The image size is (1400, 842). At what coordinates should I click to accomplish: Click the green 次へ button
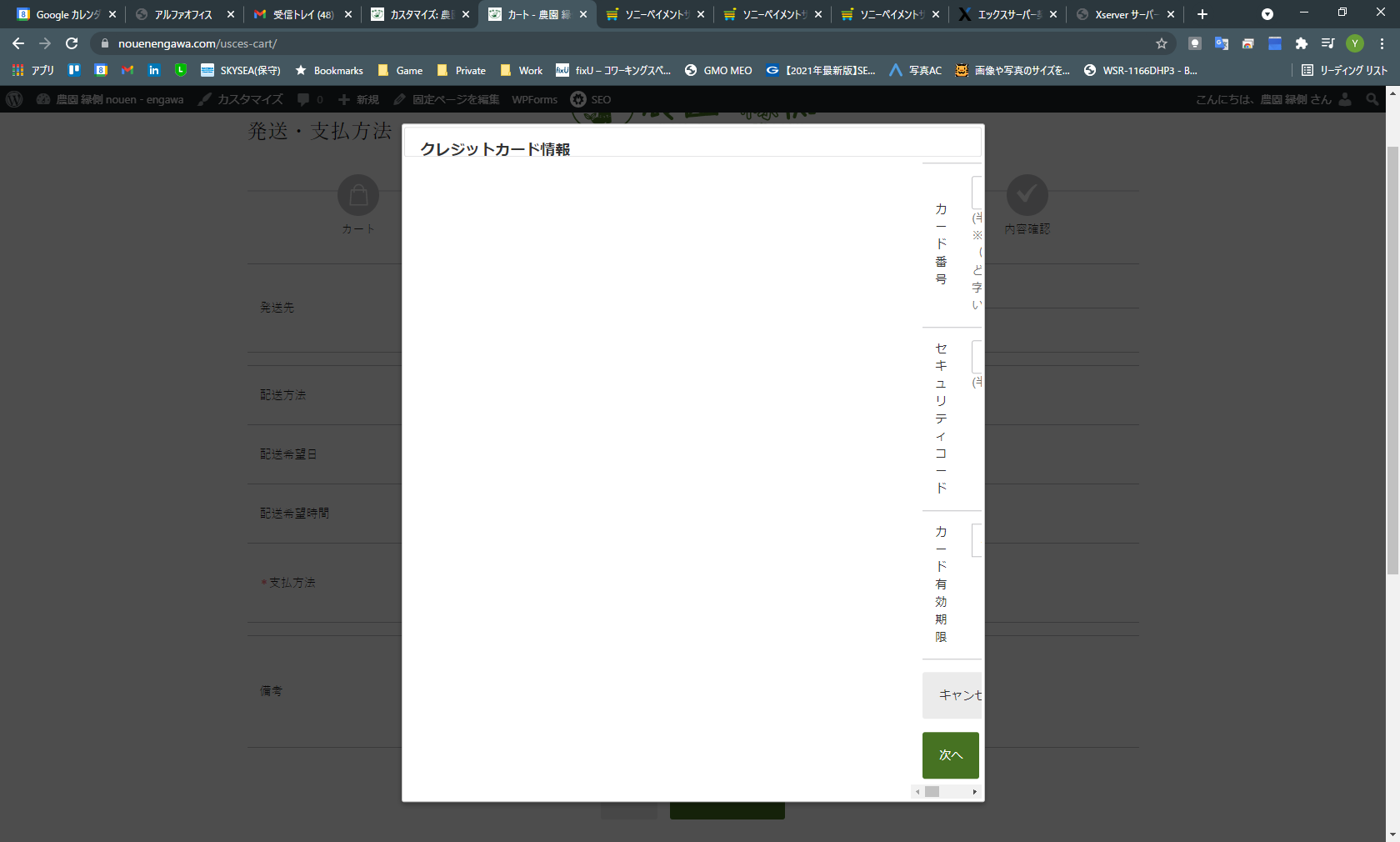(951, 755)
